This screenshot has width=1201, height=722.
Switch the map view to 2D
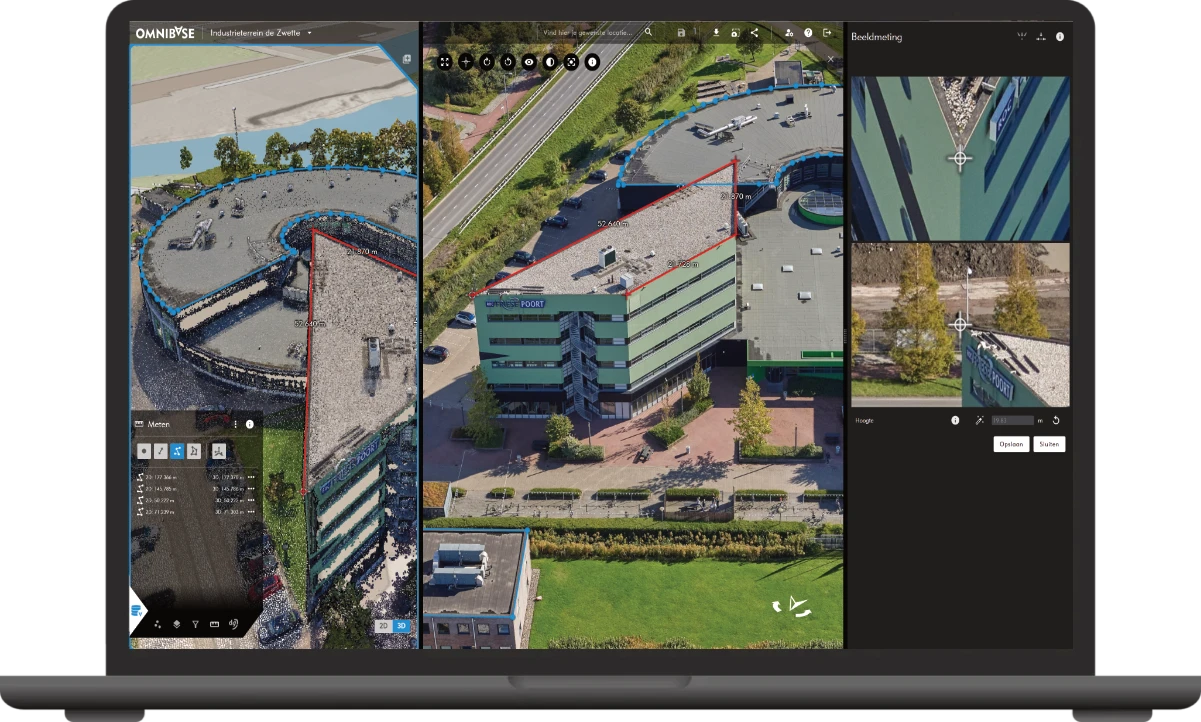point(383,626)
